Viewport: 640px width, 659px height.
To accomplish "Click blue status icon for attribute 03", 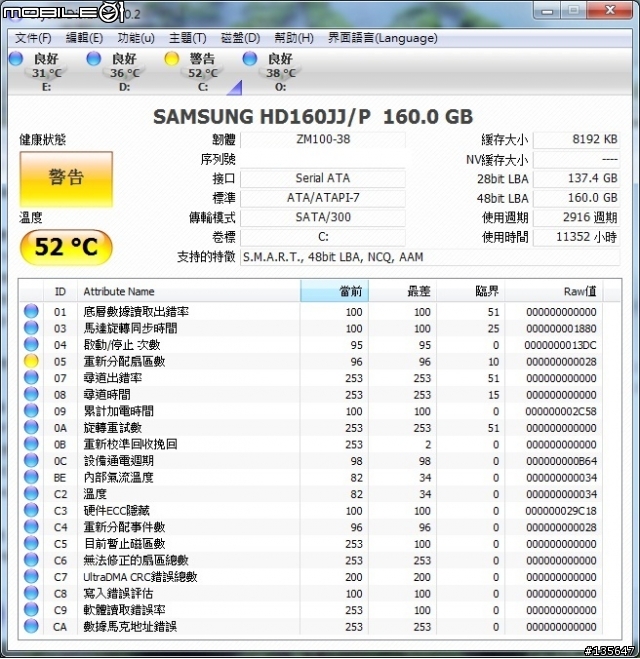I will tap(31, 328).
